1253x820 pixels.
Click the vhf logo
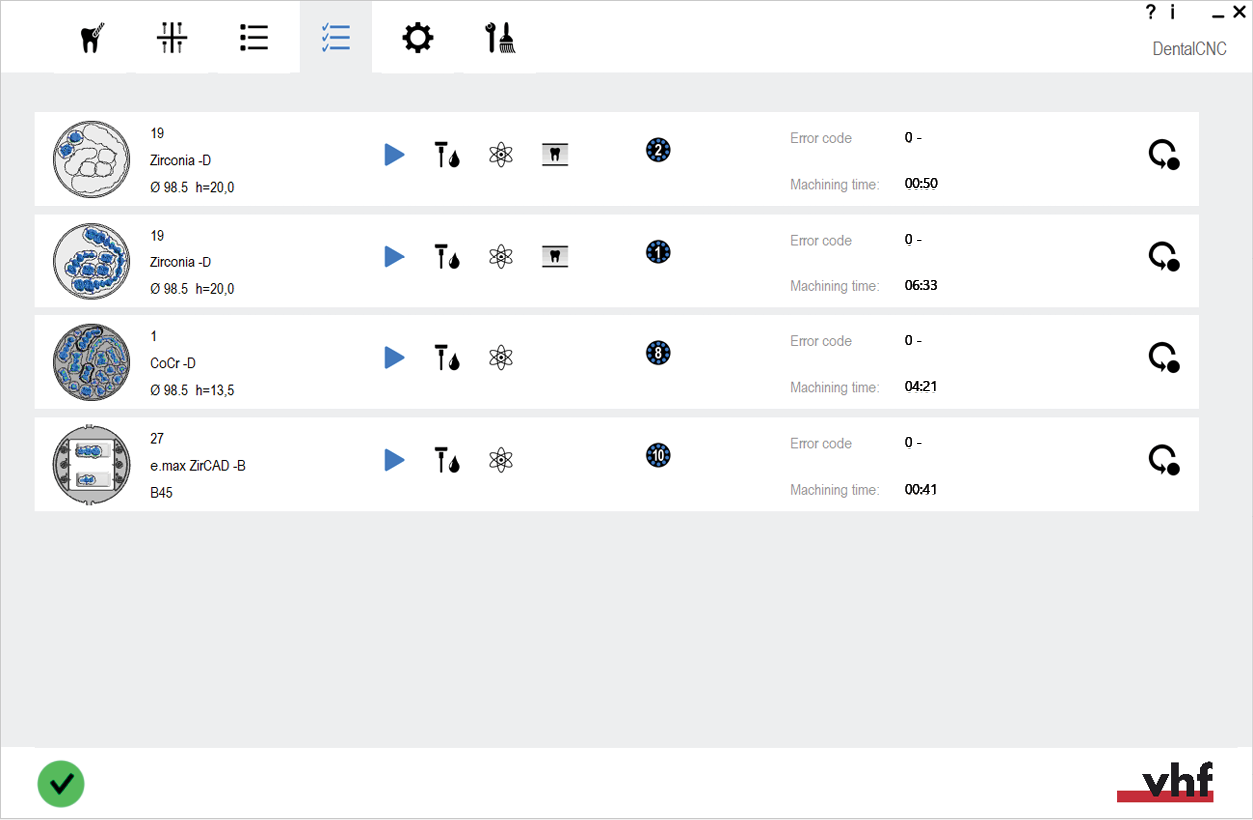point(1165,782)
